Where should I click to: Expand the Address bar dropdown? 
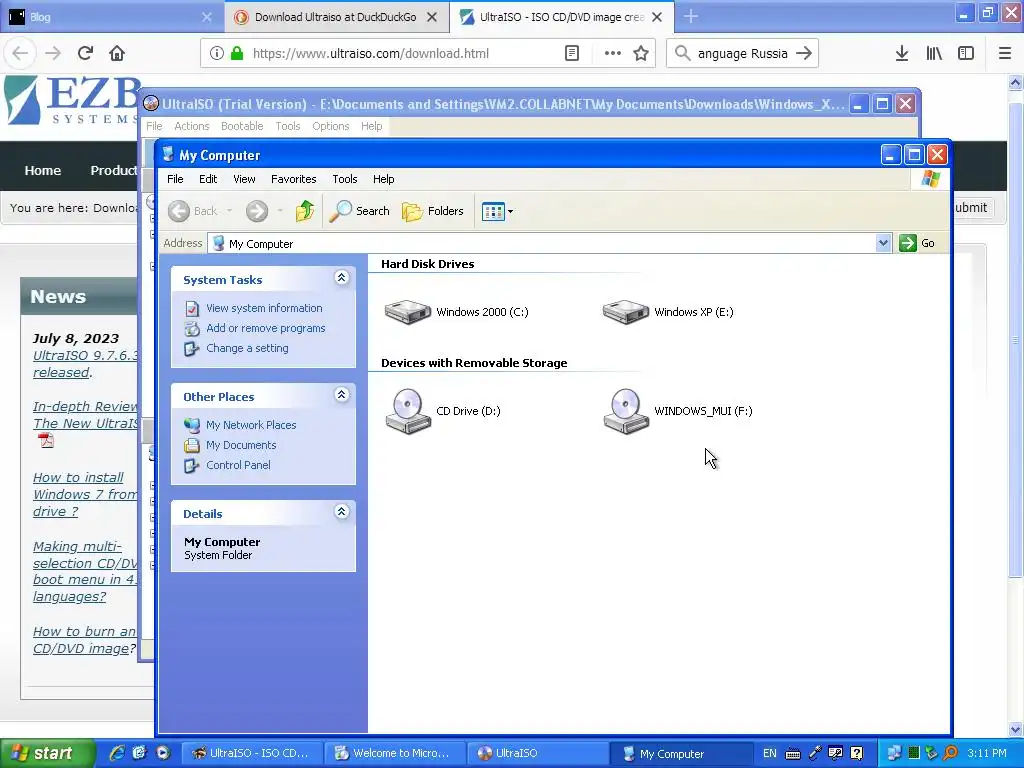pos(883,243)
